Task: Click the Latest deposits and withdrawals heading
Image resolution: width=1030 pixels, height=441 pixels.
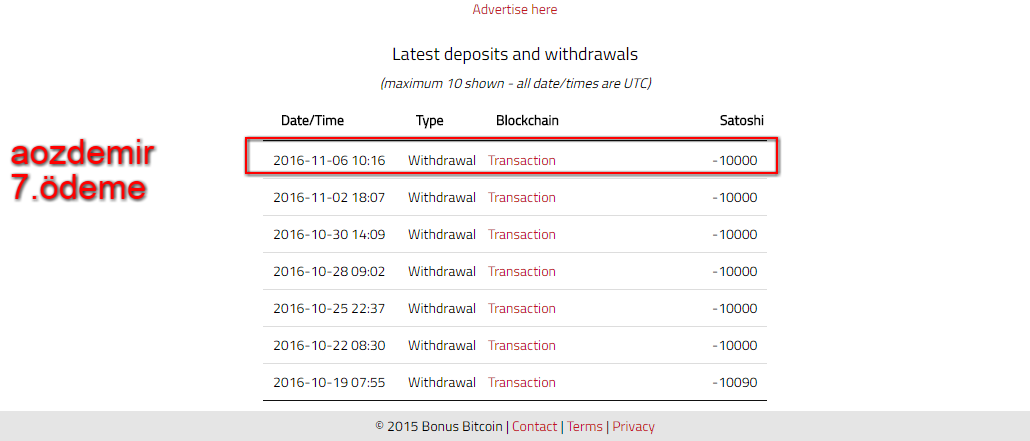Action: [x=515, y=54]
